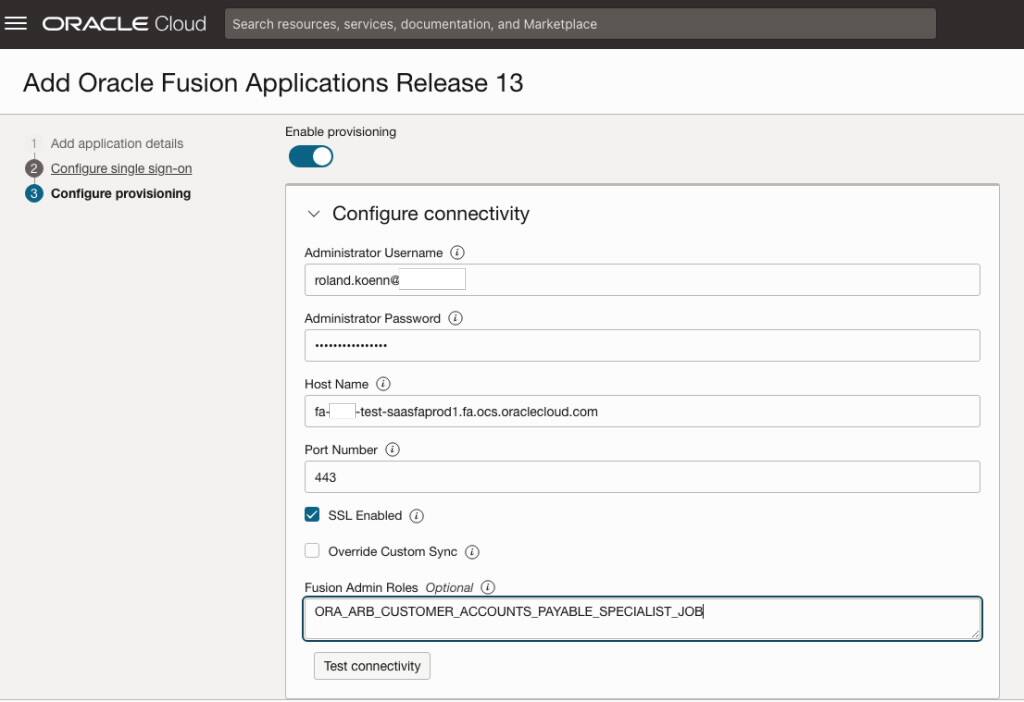
Task: Open the Administrator Password help tooltip
Action: [x=457, y=318]
